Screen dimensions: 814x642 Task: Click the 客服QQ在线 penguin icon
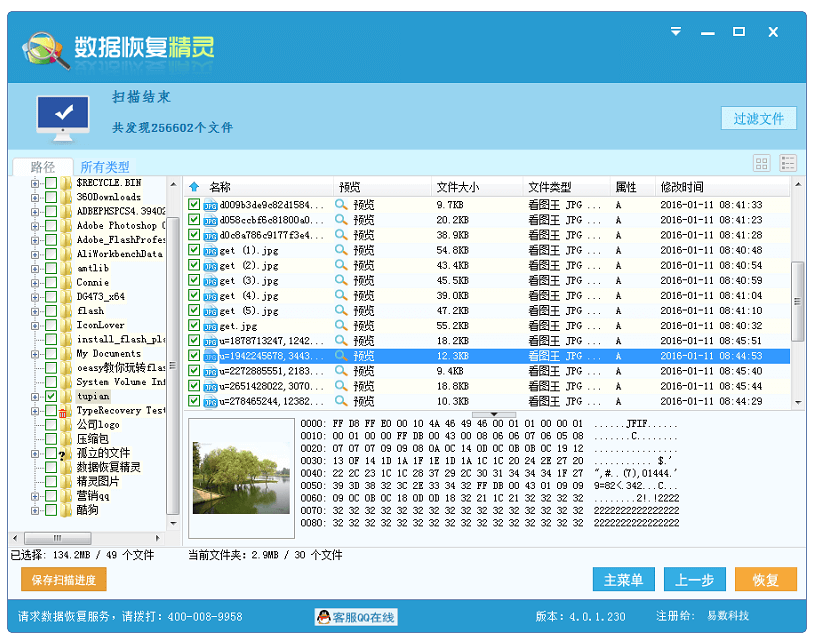click(x=326, y=617)
